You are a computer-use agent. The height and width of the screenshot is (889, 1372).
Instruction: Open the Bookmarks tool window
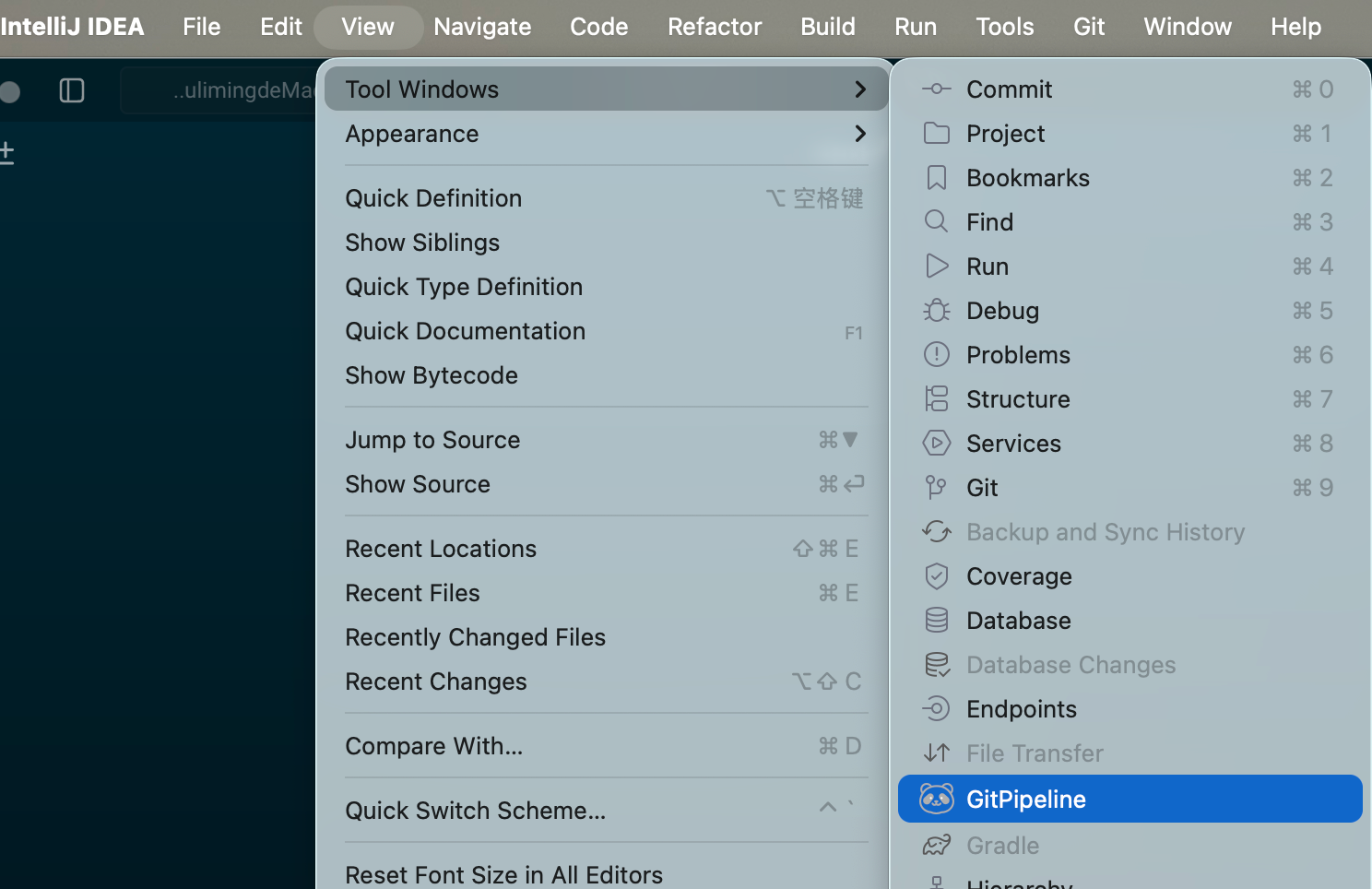(1028, 177)
